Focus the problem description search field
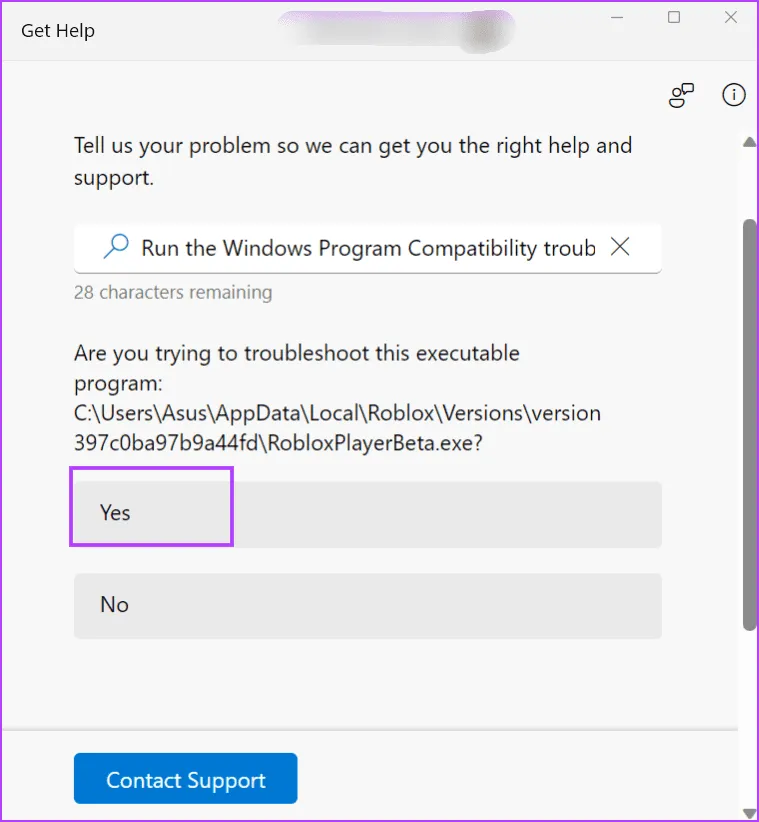The height and width of the screenshot is (822, 759). [x=367, y=248]
